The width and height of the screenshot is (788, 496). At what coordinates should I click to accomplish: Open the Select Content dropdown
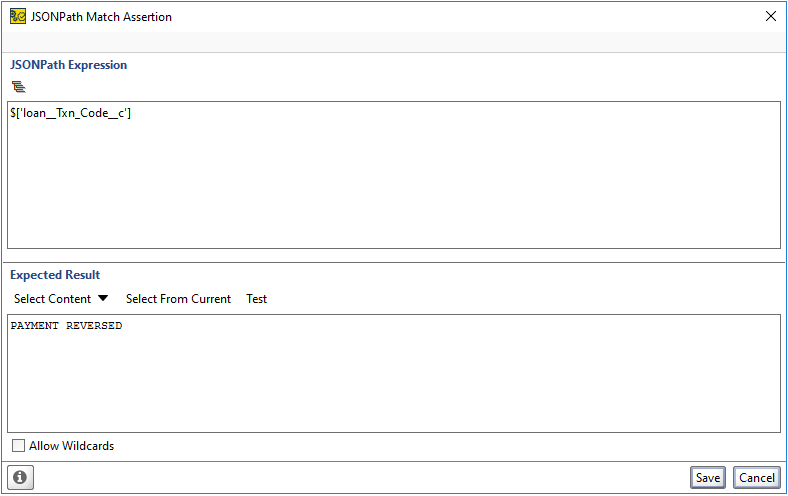53,299
